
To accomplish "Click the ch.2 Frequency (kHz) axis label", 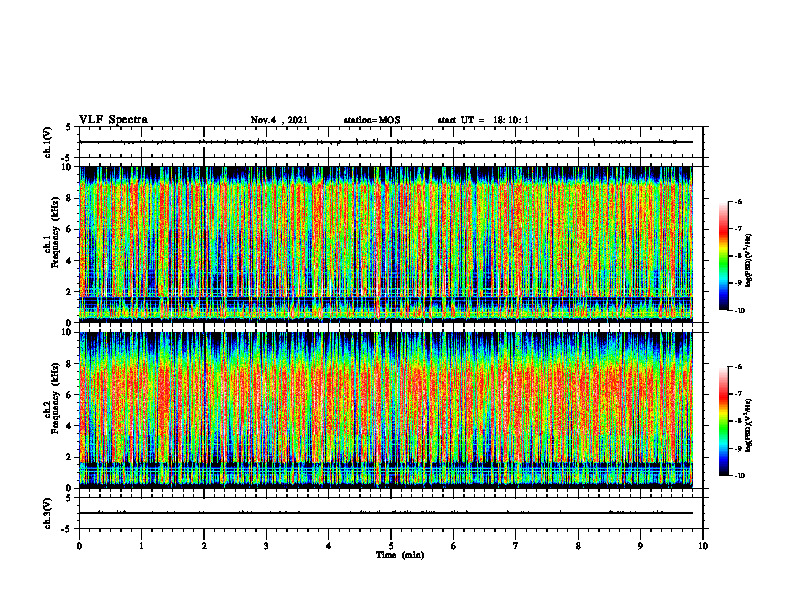I will [x=52, y=398].
